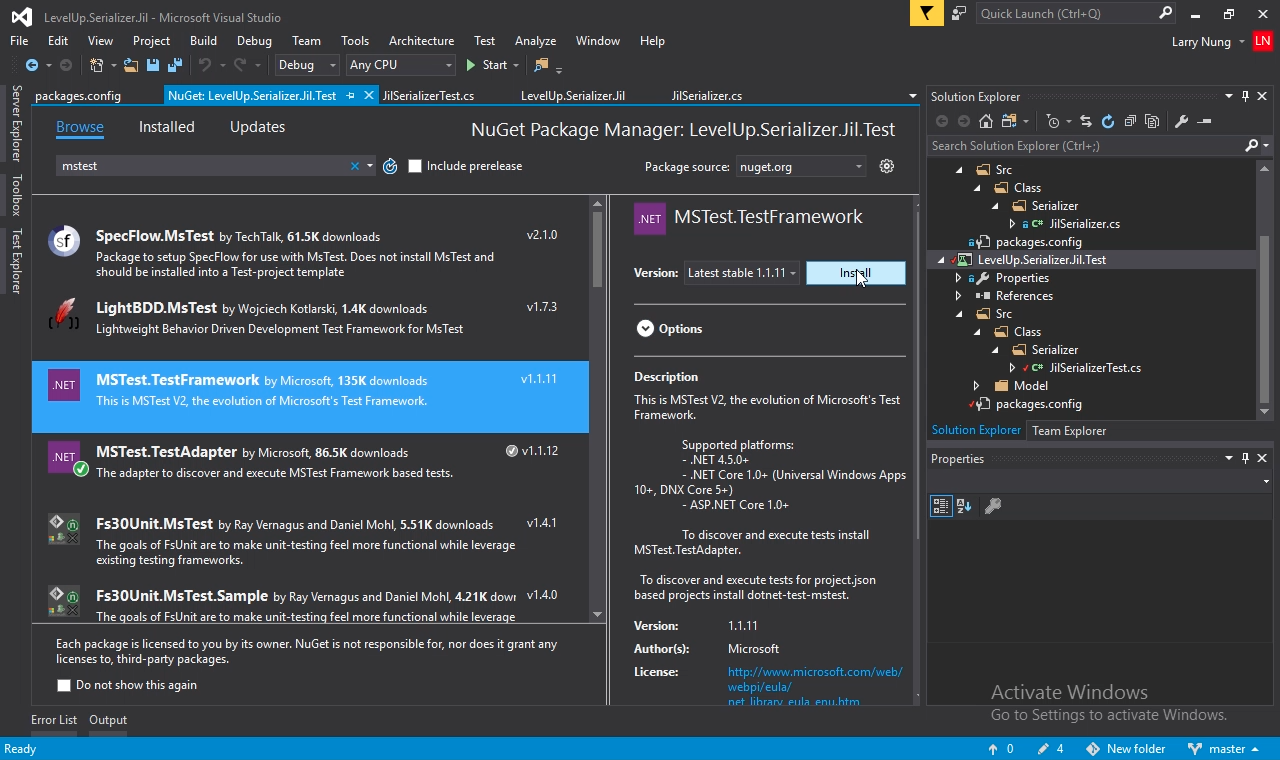Open the Architecture menu
This screenshot has height=760, width=1280.
pos(421,41)
